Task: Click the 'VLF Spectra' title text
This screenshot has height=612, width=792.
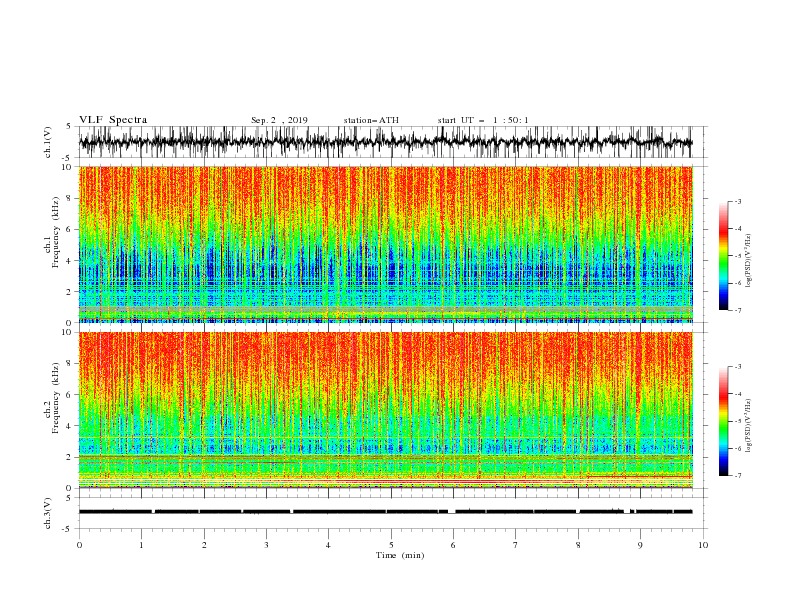Action: coord(113,120)
